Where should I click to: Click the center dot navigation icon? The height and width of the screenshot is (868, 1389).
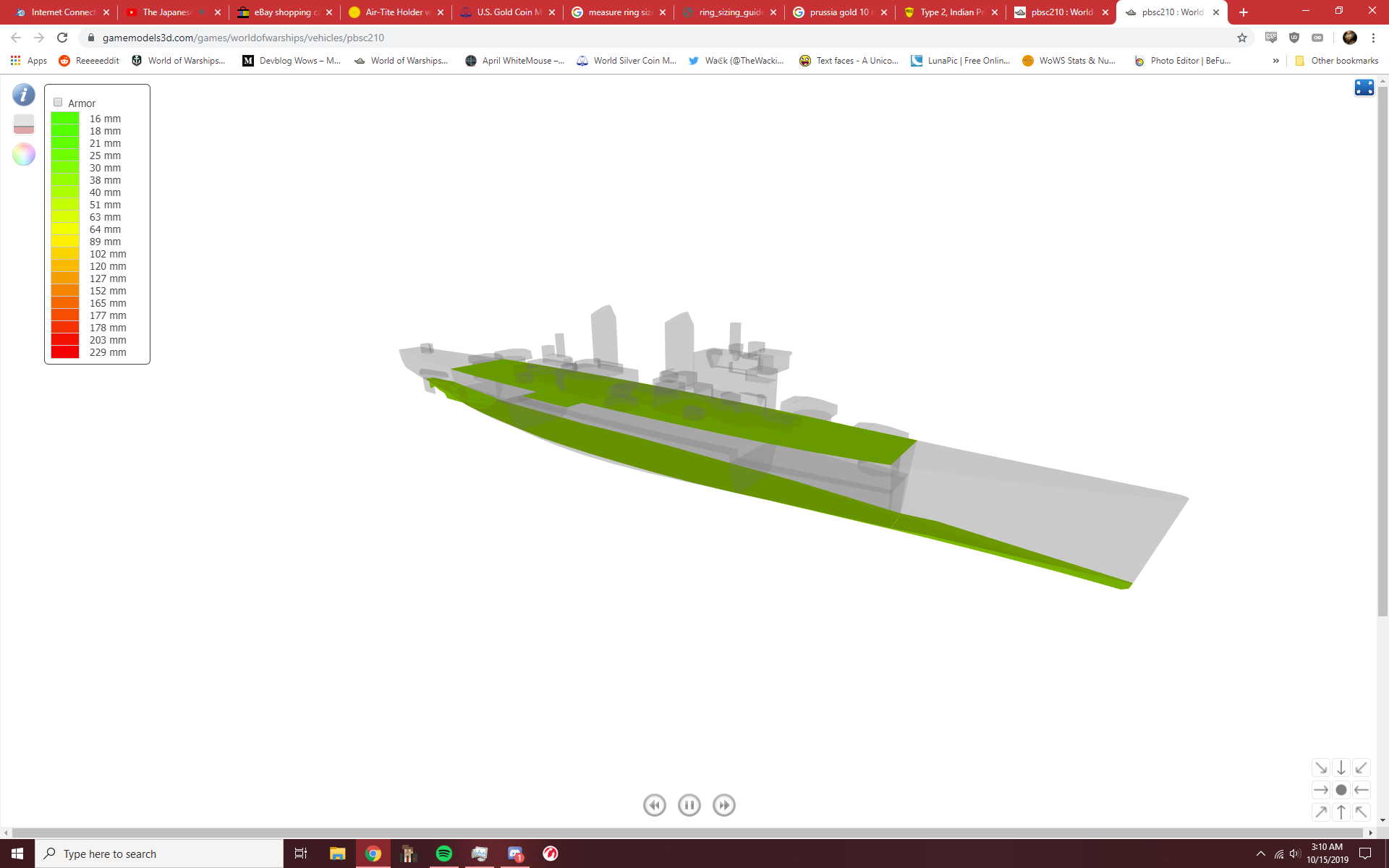coord(1341,790)
